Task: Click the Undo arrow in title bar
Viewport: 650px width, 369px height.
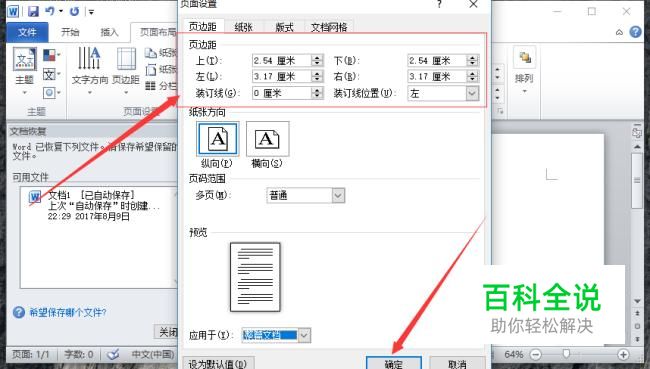Action: point(50,11)
